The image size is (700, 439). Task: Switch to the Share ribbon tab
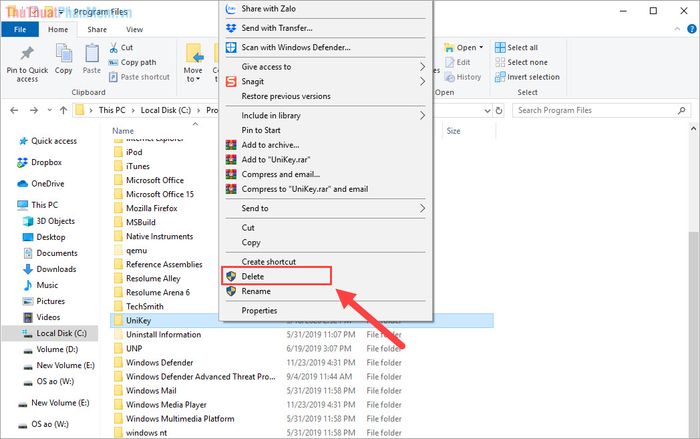tap(97, 29)
